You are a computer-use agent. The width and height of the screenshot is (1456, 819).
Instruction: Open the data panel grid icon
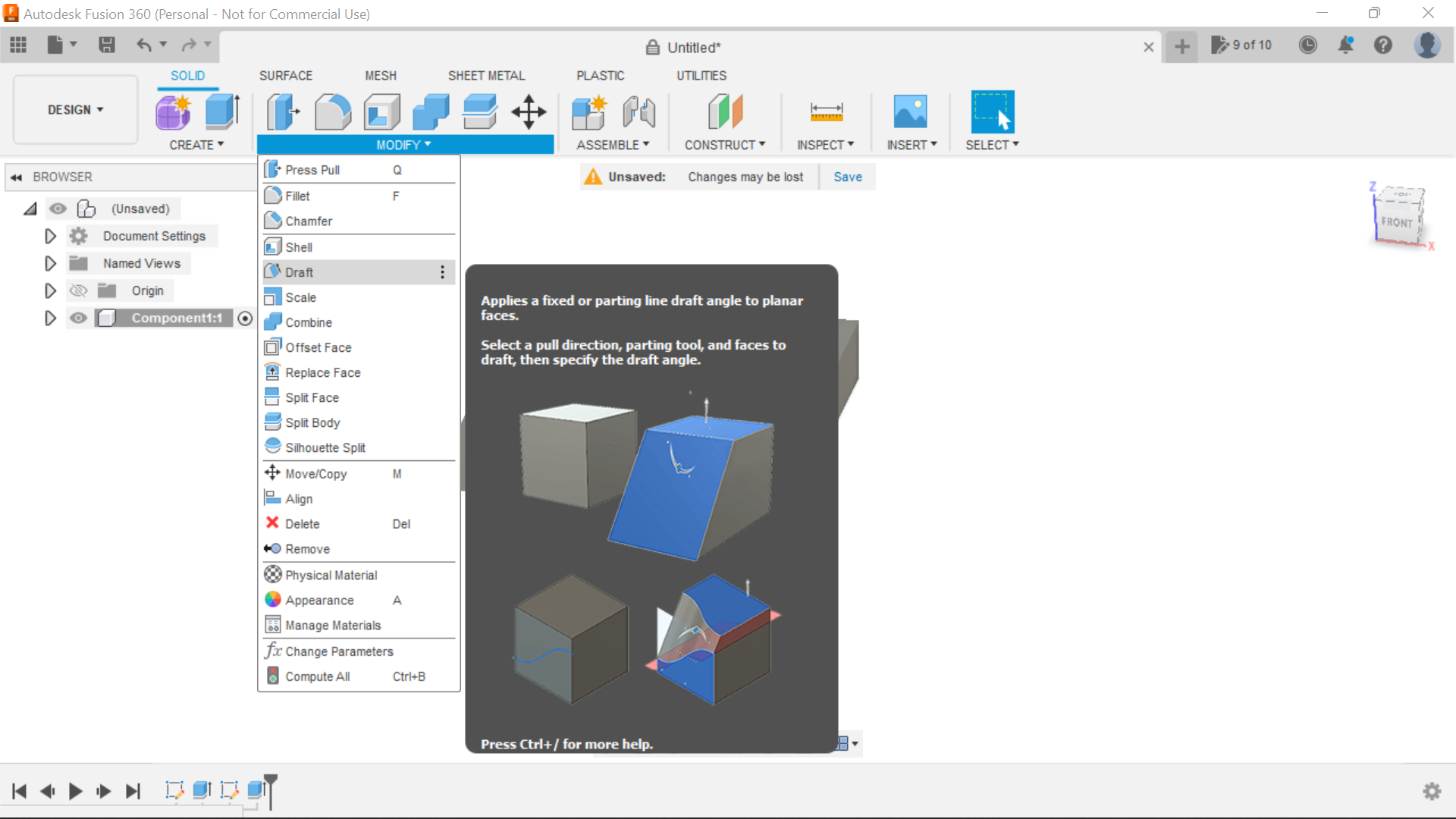[18, 45]
